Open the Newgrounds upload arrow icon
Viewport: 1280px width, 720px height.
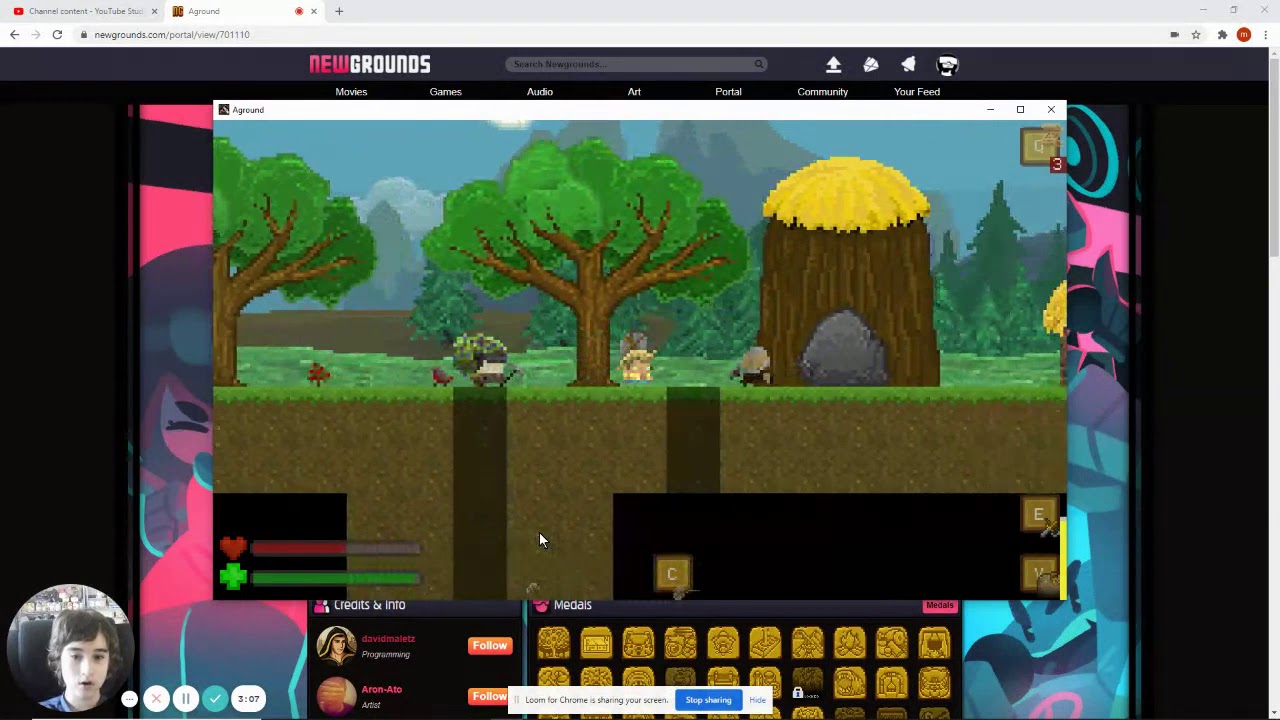pos(833,64)
